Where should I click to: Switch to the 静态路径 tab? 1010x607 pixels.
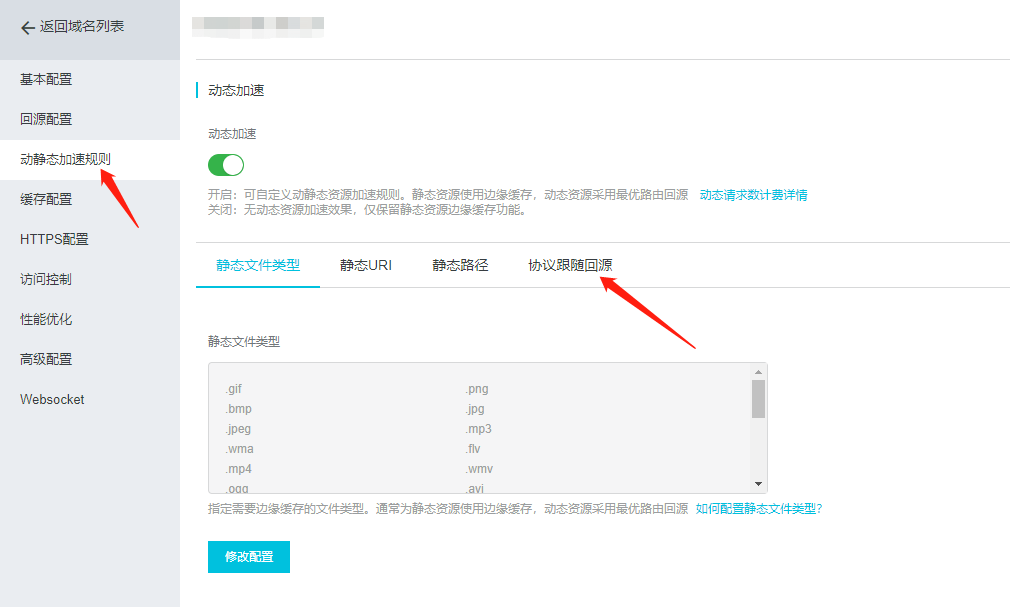[x=460, y=265]
